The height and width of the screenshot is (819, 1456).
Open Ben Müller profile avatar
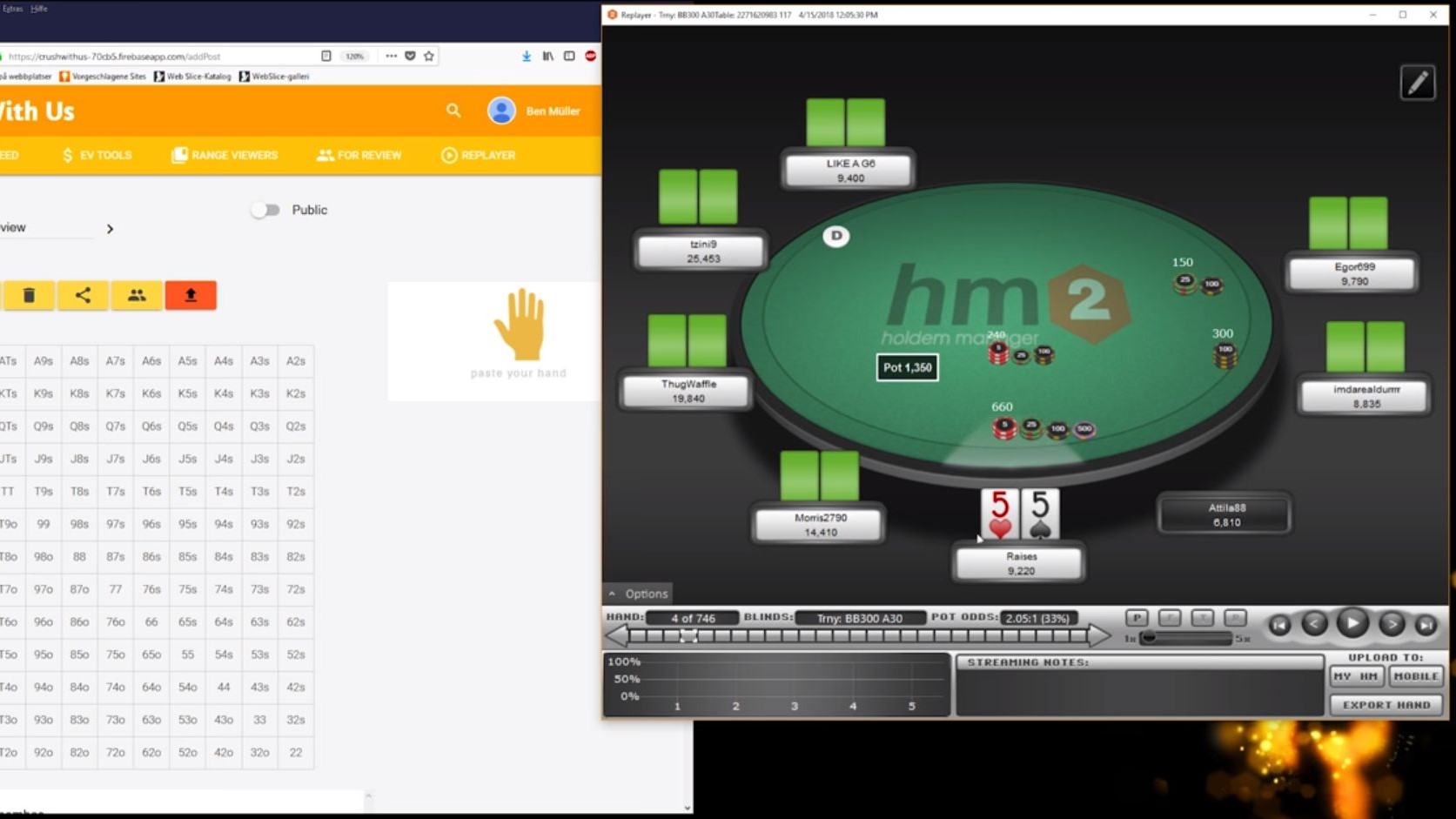(x=501, y=111)
